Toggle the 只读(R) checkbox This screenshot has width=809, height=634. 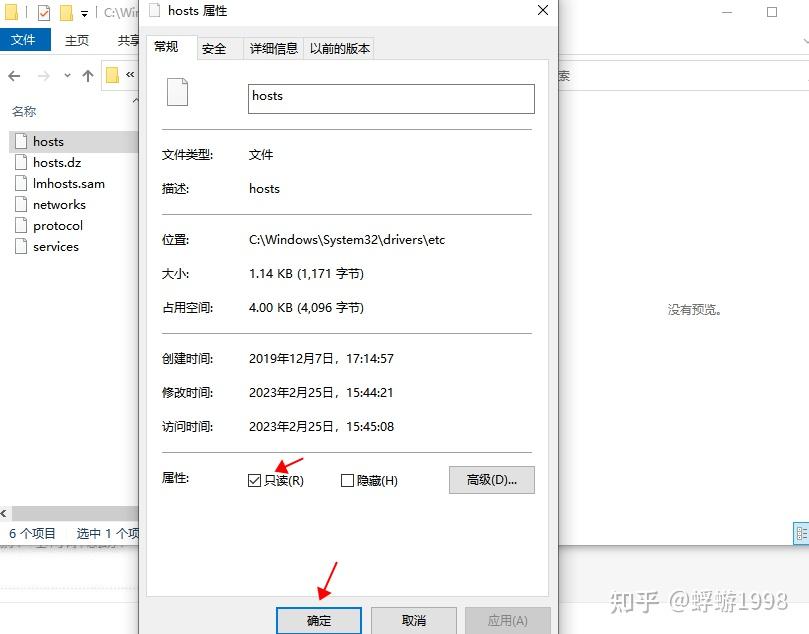(254, 481)
